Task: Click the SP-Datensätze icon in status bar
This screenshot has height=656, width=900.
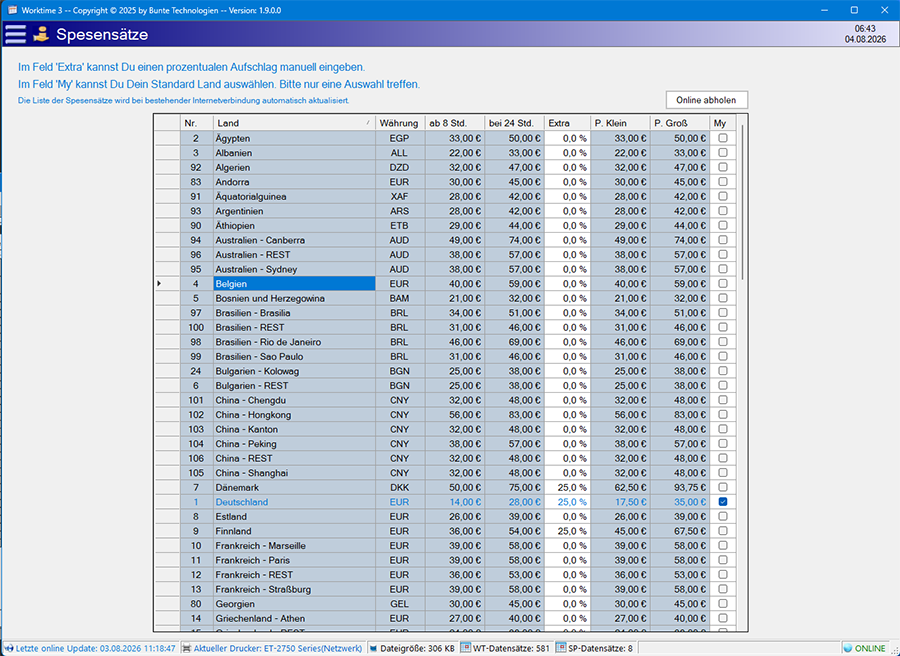Action: [561, 648]
